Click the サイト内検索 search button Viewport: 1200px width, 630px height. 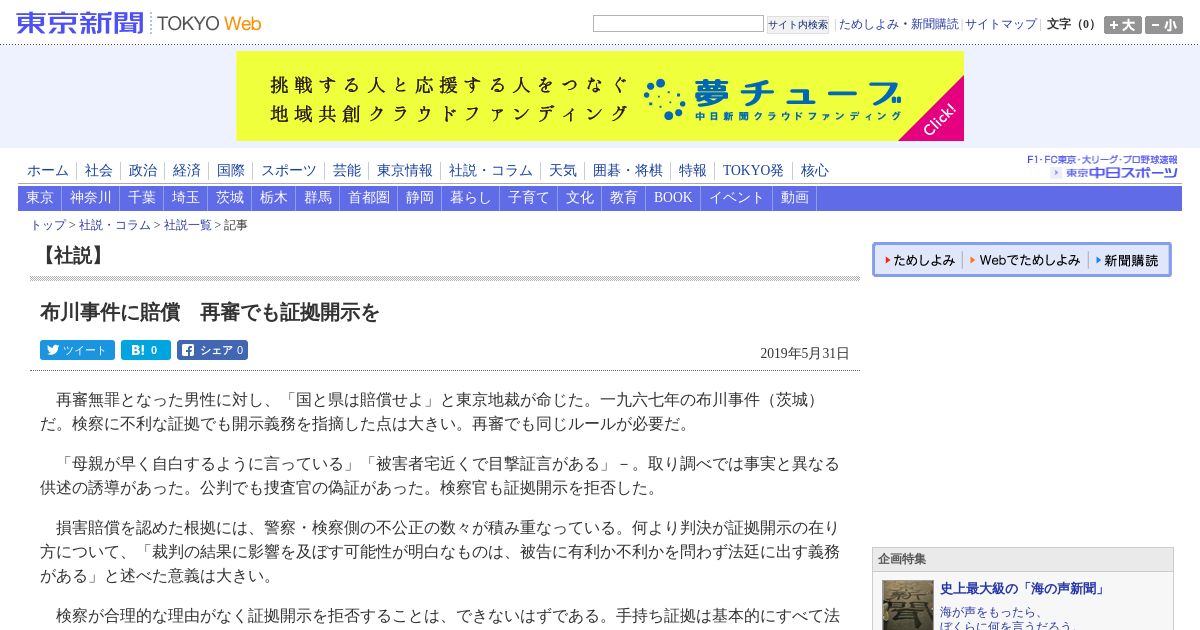click(798, 24)
